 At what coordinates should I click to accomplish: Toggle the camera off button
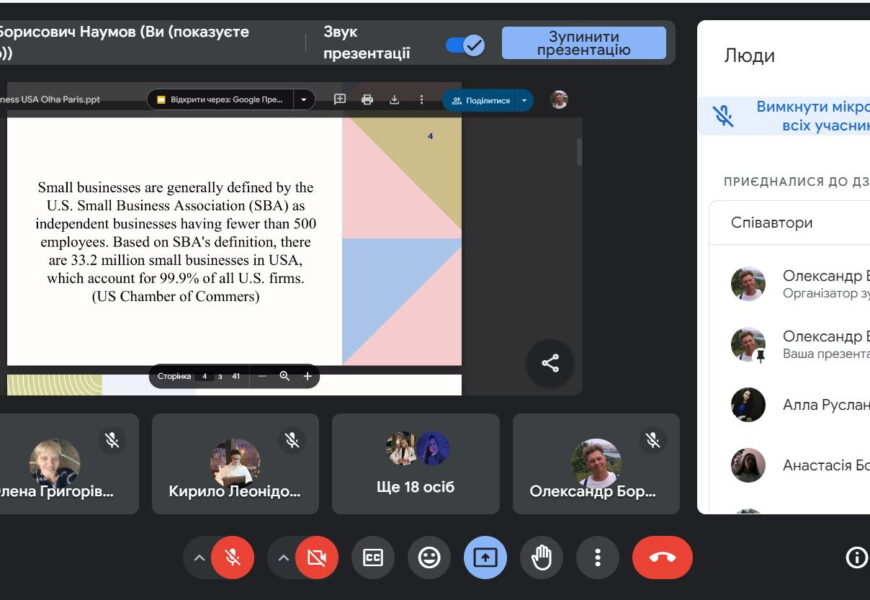[317, 558]
